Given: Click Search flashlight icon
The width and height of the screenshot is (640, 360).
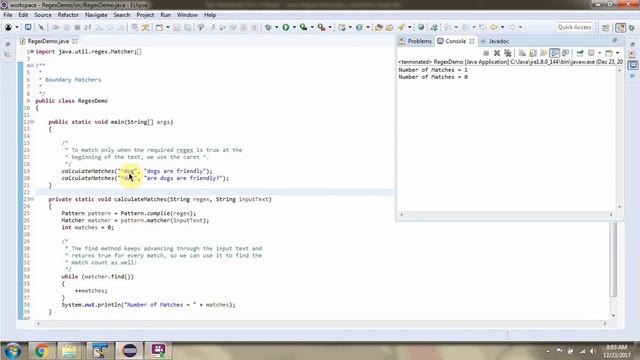Looking at the screenshot, I should pos(401,27).
